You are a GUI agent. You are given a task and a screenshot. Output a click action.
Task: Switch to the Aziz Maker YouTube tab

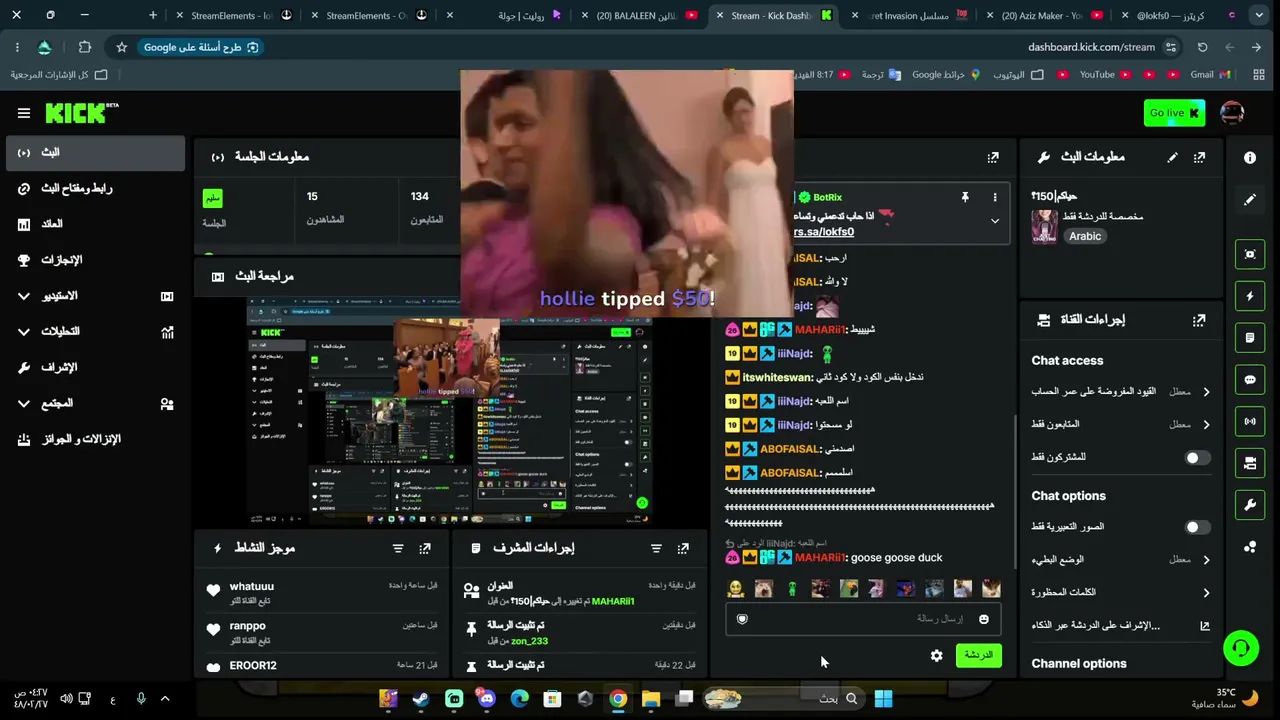[1043, 16]
